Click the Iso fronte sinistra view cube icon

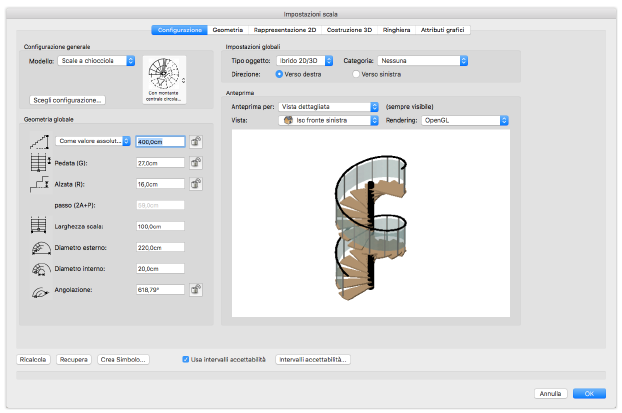pyautogui.click(x=288, y=120)
